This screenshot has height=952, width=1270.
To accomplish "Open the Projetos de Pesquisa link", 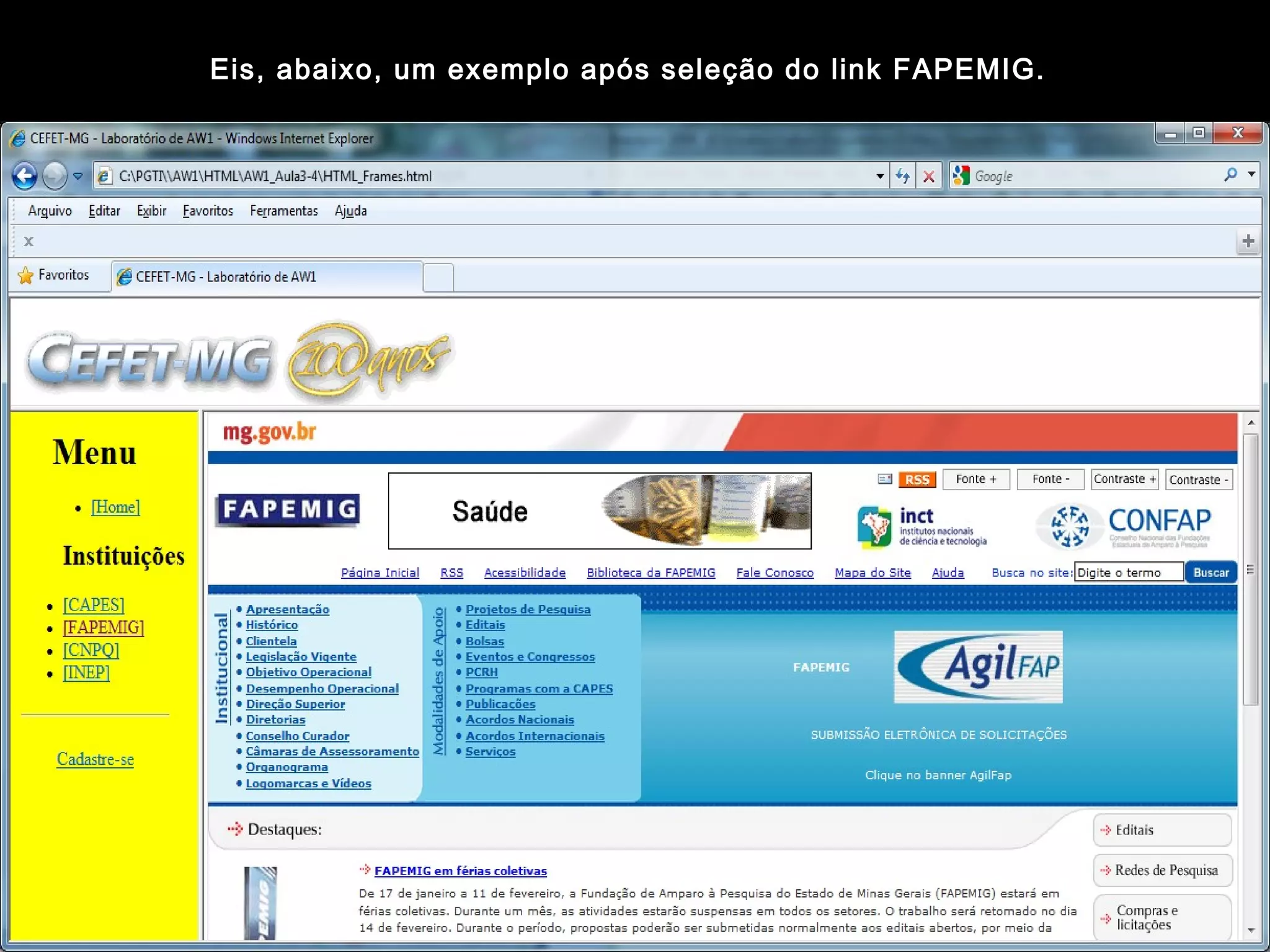I will [528, 609].
